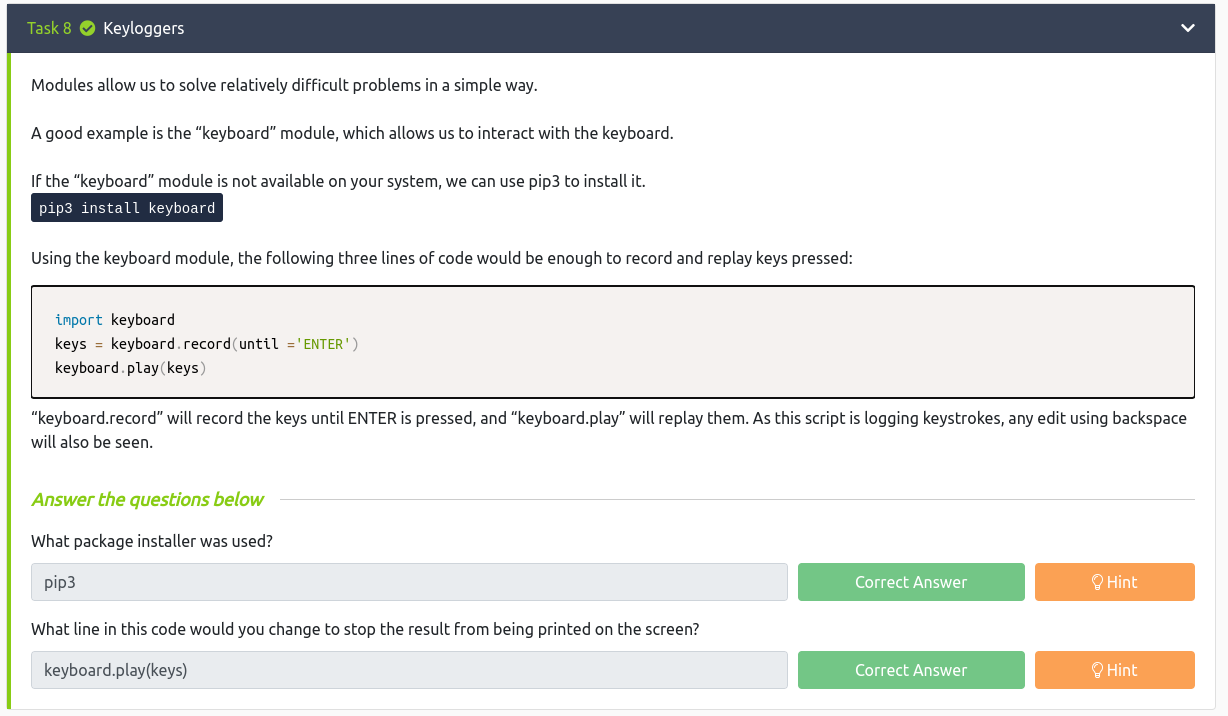
Task: Click the "Answer the questions below" heading
Action: tap(148, 499)
